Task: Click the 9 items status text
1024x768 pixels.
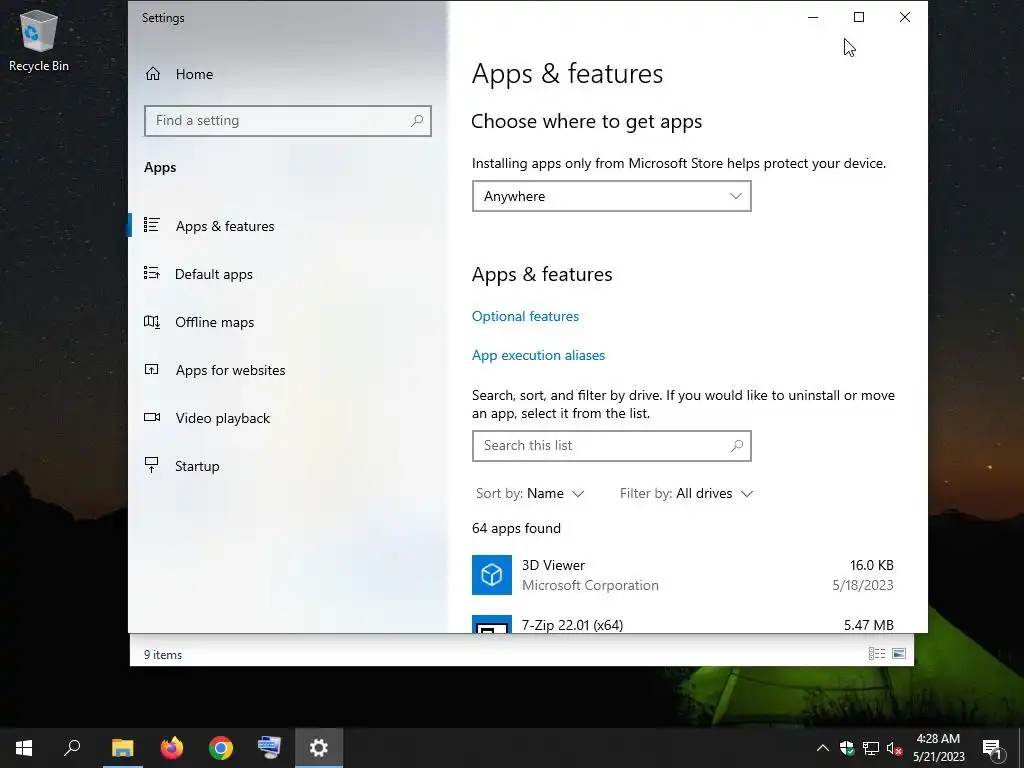Action: (x=163, y=655)
